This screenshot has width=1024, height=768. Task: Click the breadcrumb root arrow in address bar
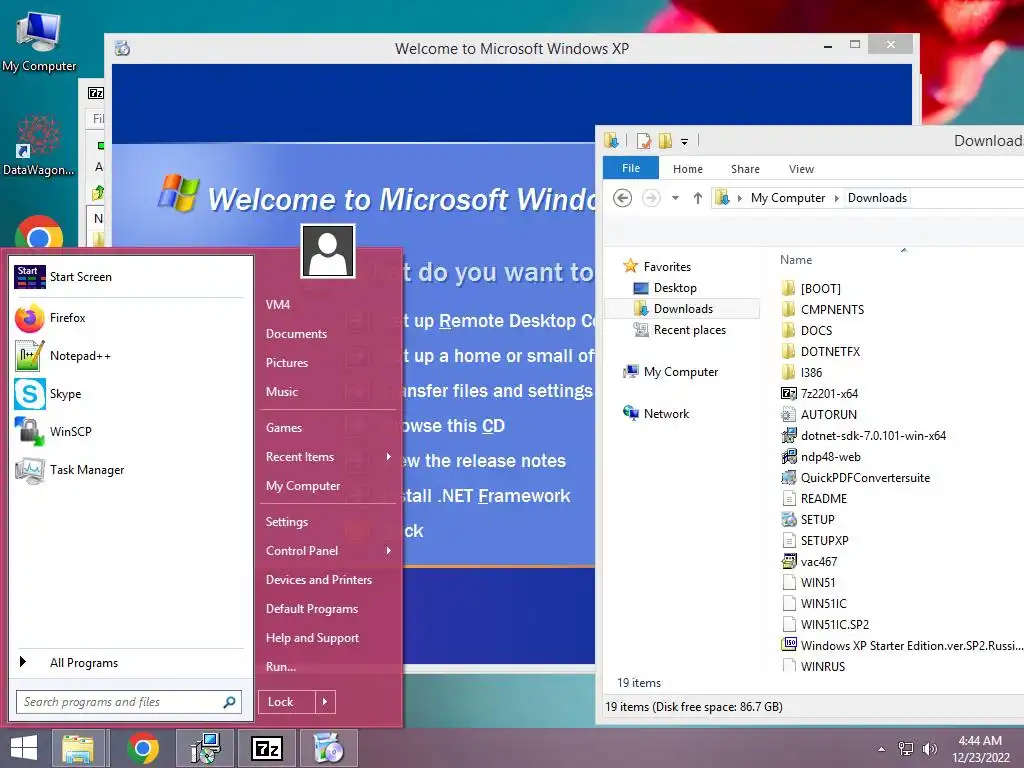click(x=739, y=198)
